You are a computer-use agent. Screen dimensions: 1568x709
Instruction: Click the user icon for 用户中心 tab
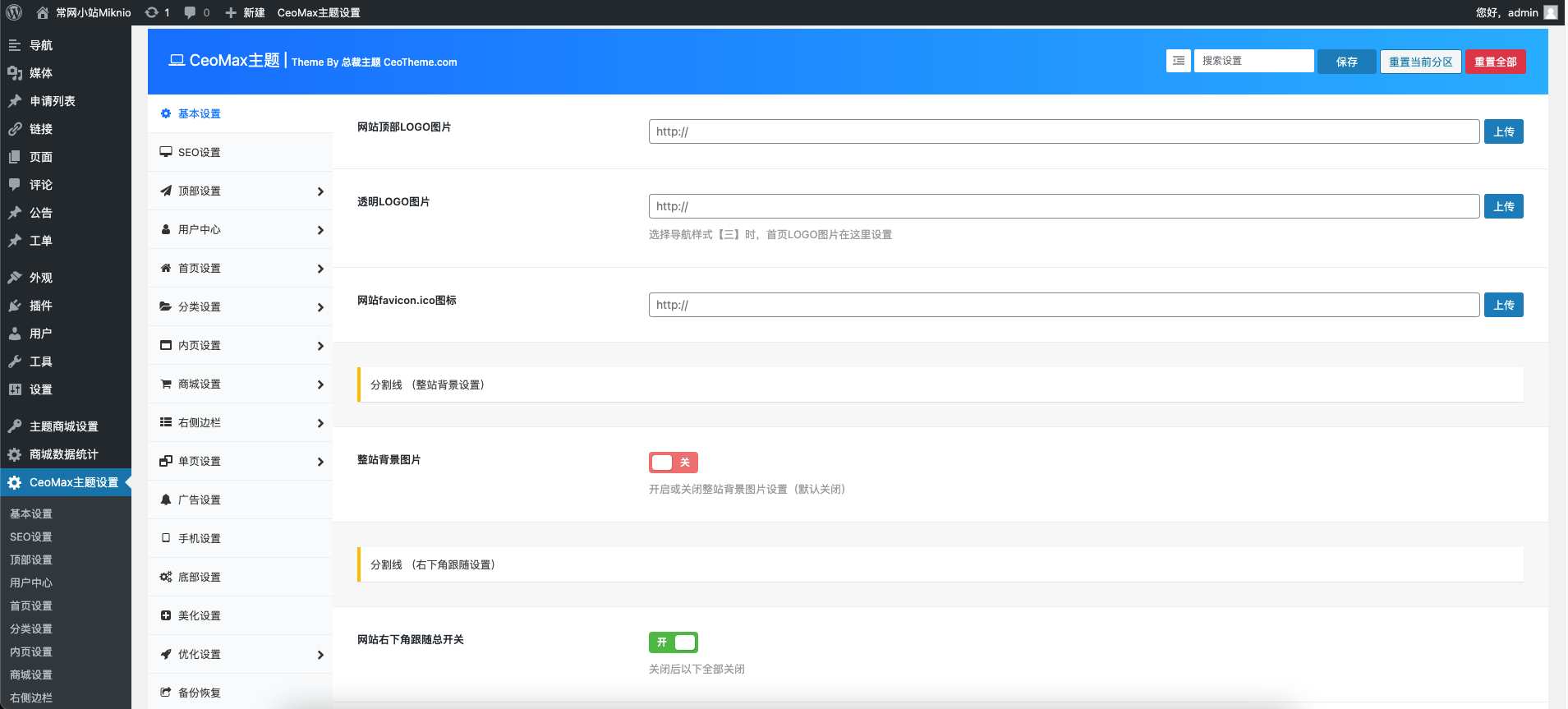(x=166, y=229)
